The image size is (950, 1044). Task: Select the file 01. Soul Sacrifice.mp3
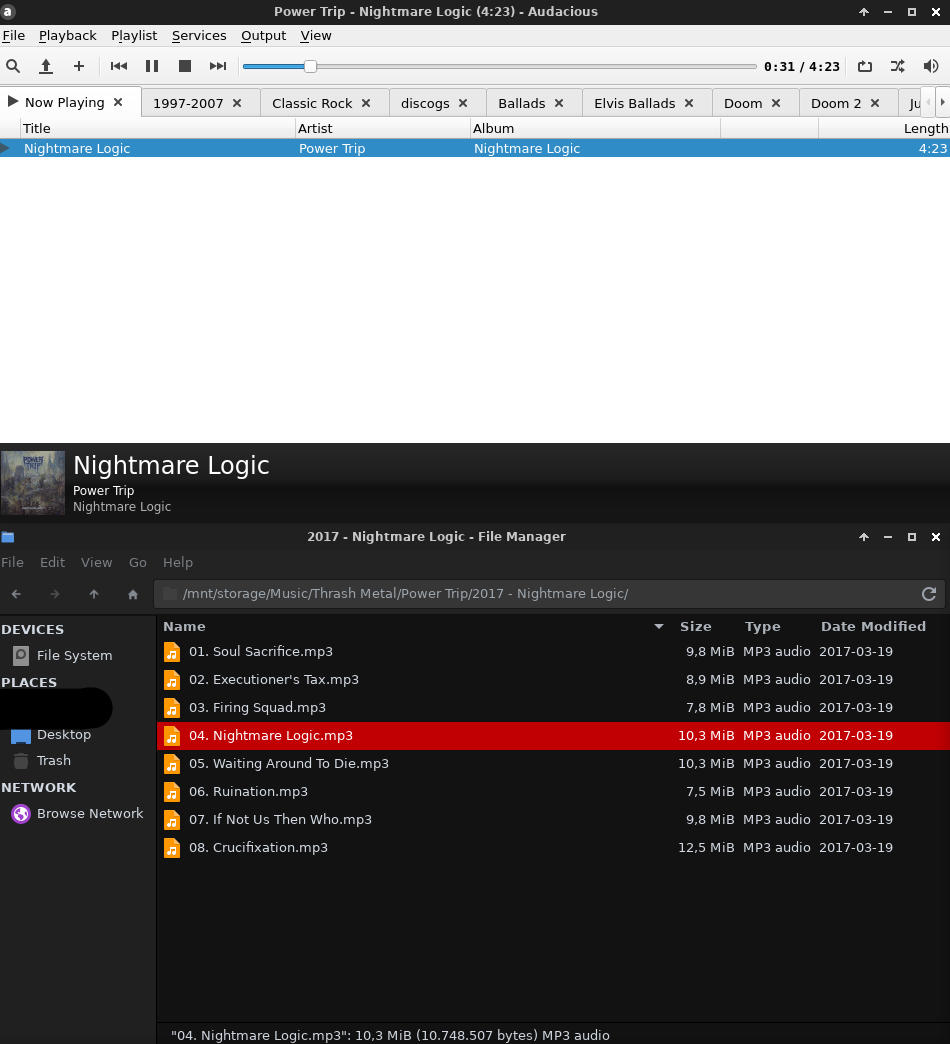click(553, 652)
